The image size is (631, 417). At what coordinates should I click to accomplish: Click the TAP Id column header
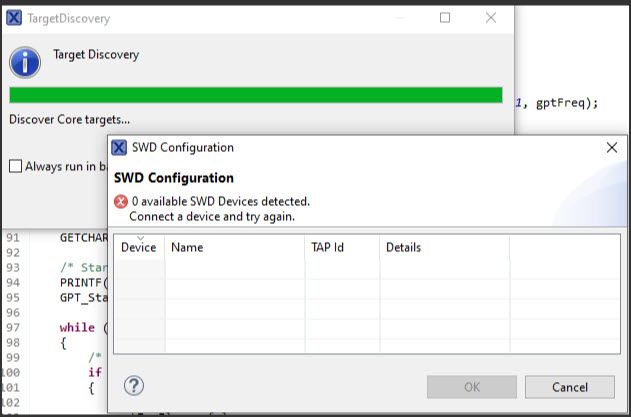[327, 247]
